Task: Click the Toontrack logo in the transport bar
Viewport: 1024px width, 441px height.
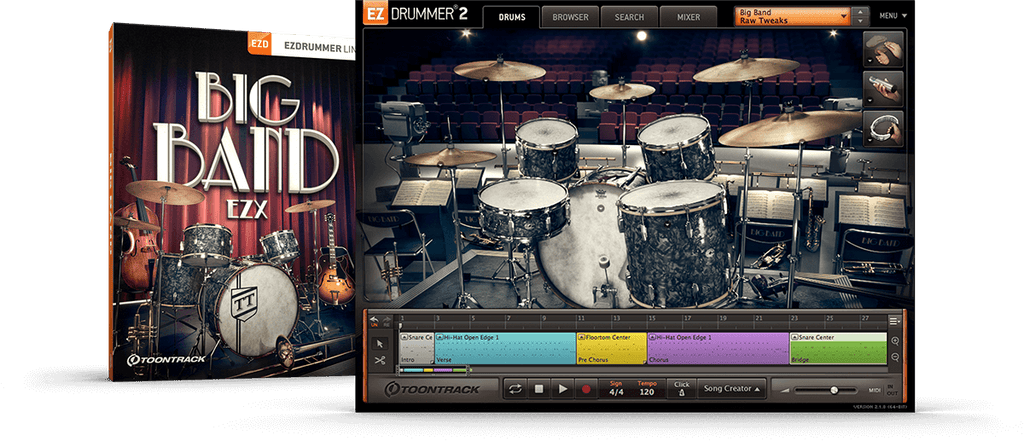Action: coord(431,389)
